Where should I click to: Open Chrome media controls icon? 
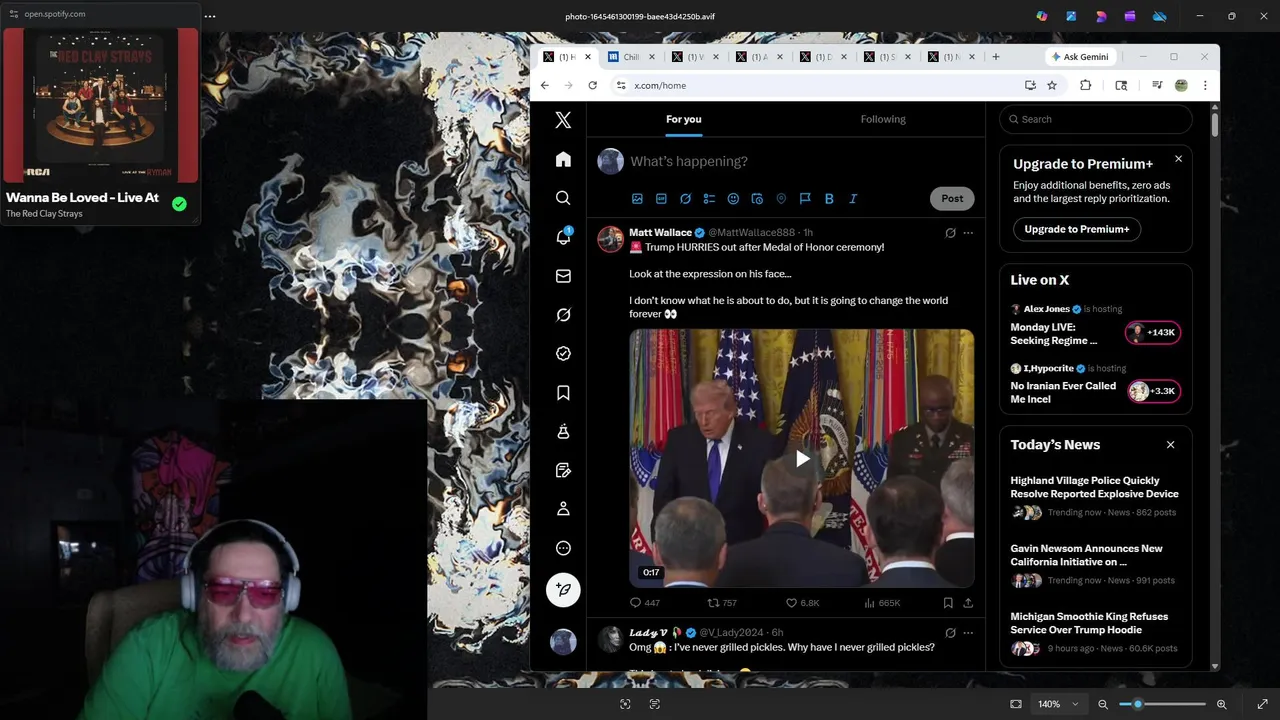(1157, 86)
